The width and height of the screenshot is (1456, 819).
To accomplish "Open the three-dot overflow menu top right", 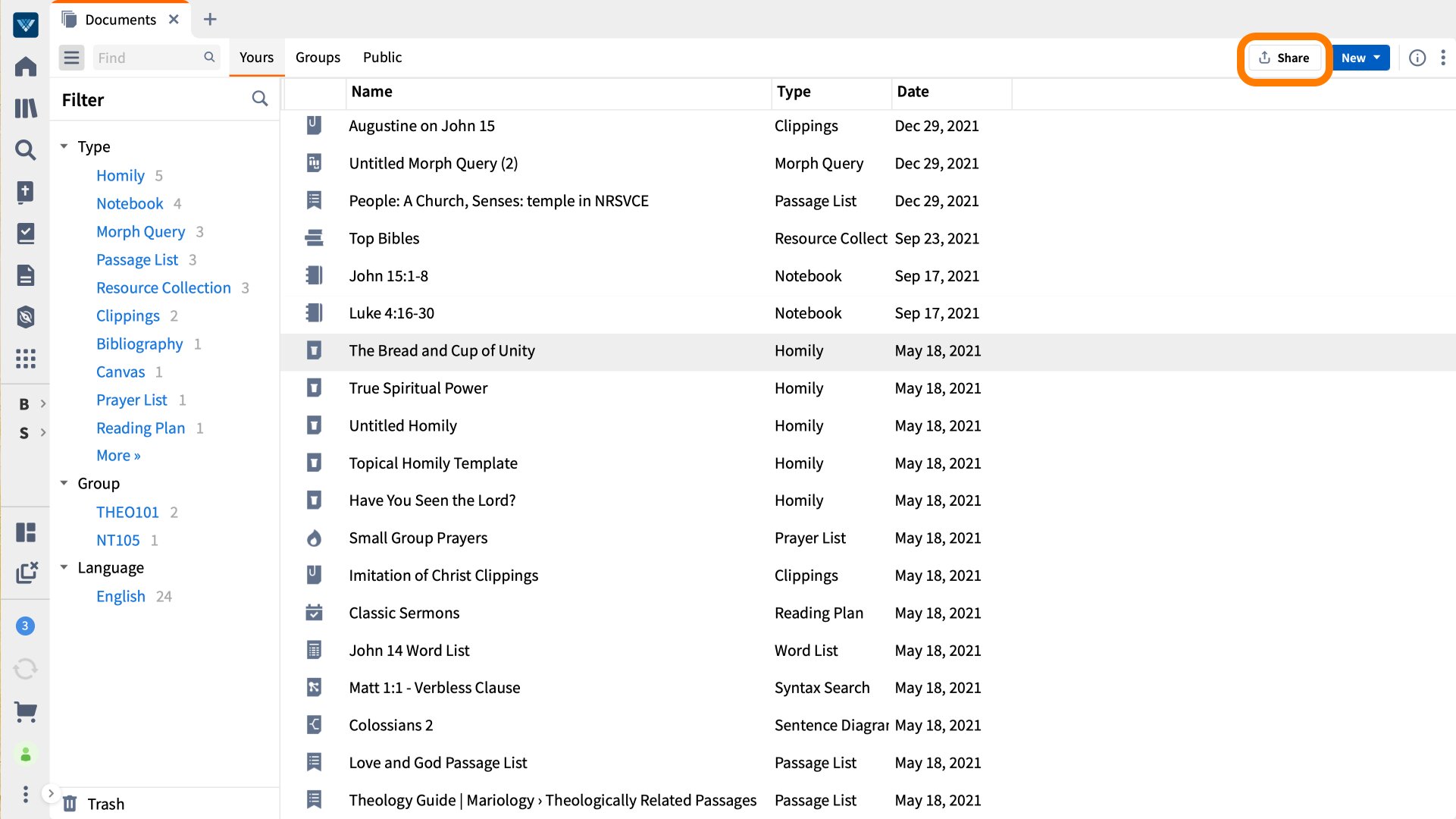I will click(x=1445, y=57).
